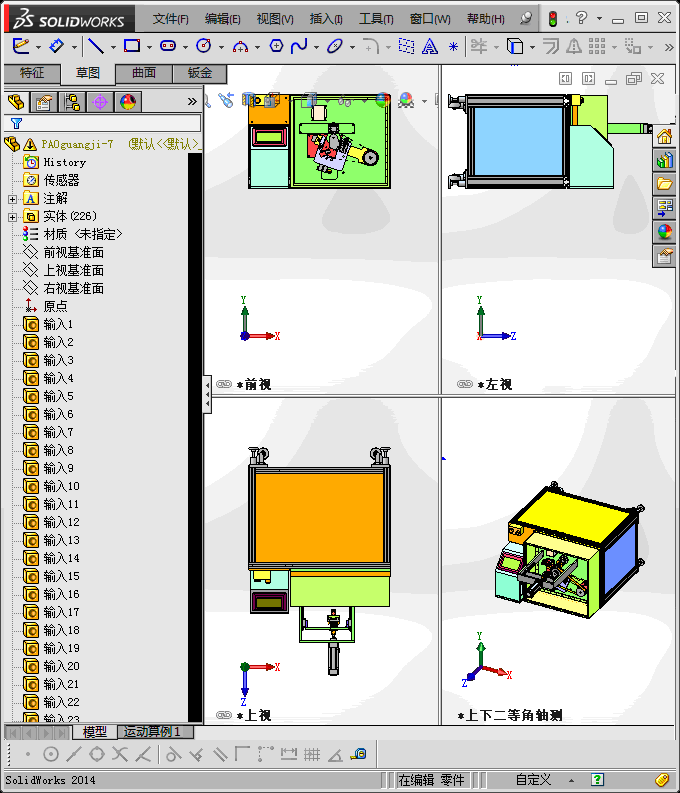Click the Previous View icon in viewport toolbar
Screen dimensions: 680x793
click(226, 100)
